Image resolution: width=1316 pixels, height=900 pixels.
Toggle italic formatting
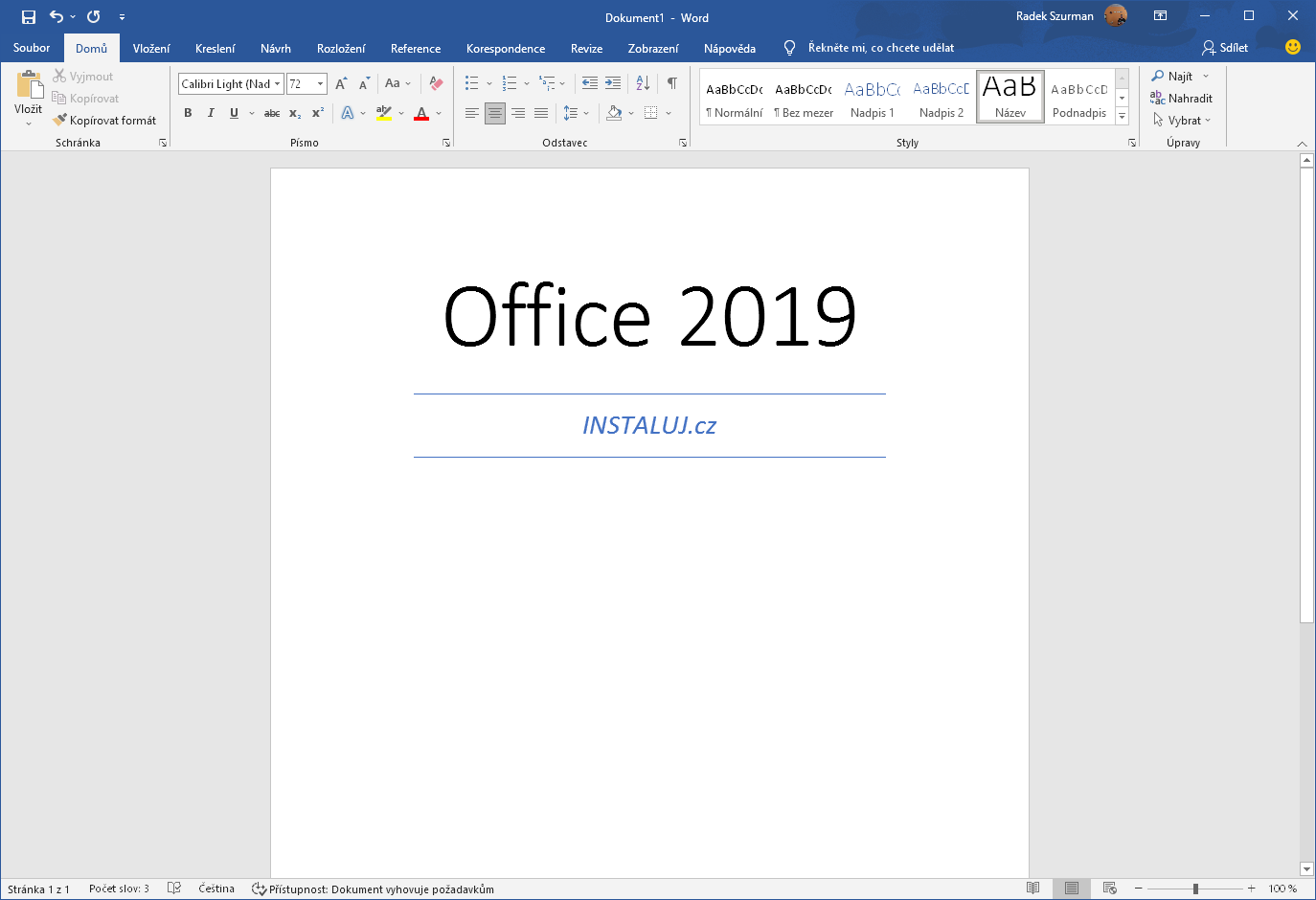(x=211, y=113)
